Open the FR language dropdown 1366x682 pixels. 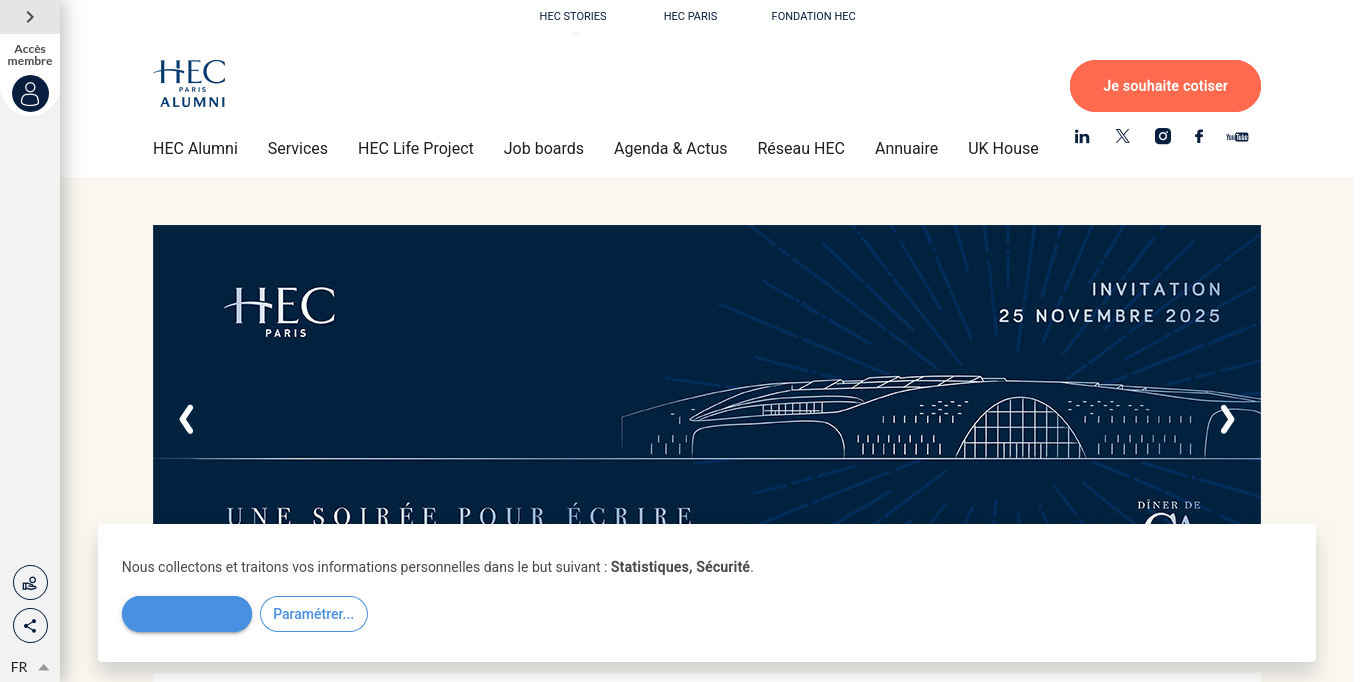click(29, 667)
